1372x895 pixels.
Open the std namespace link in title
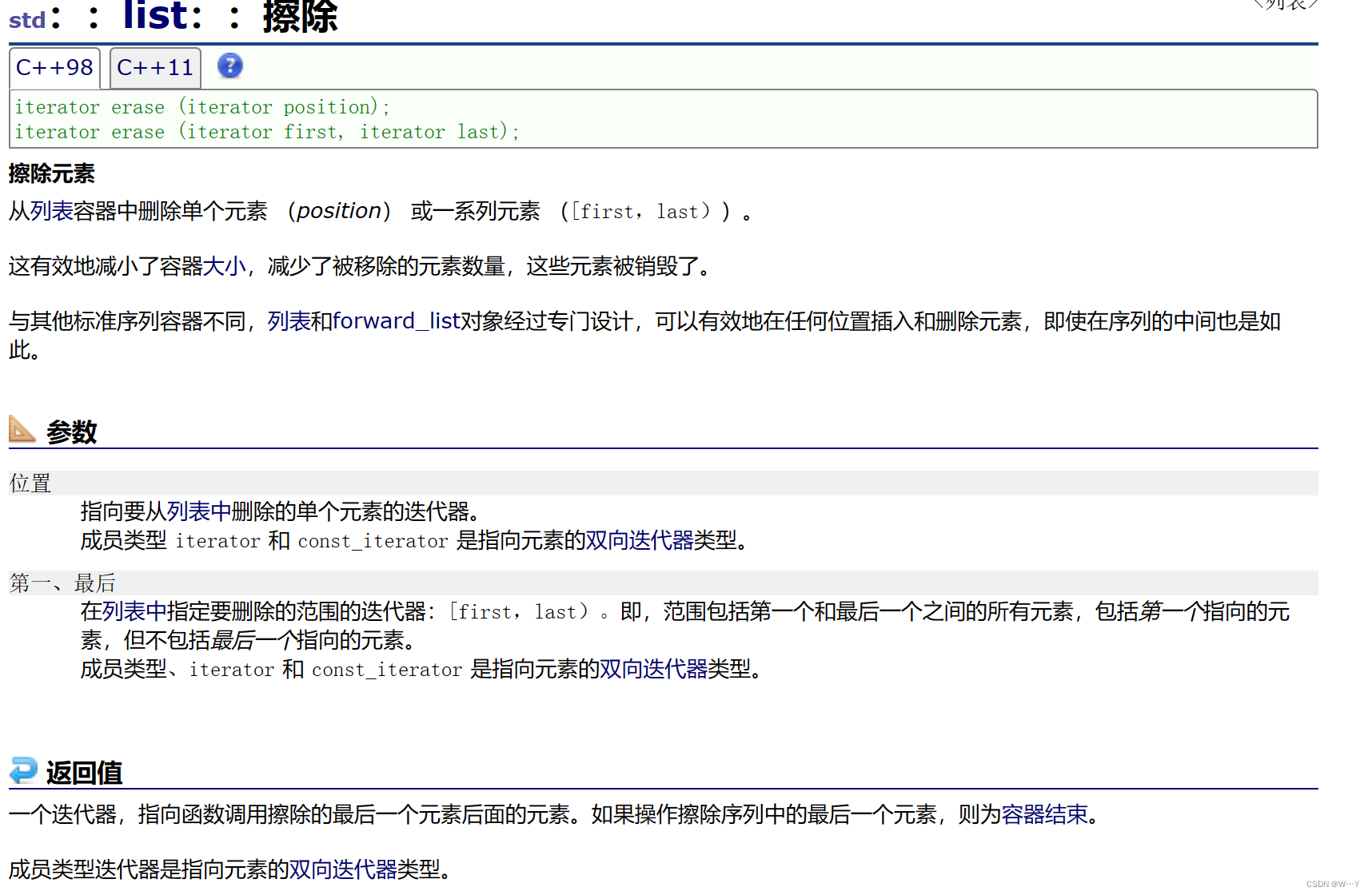point(27,20)
